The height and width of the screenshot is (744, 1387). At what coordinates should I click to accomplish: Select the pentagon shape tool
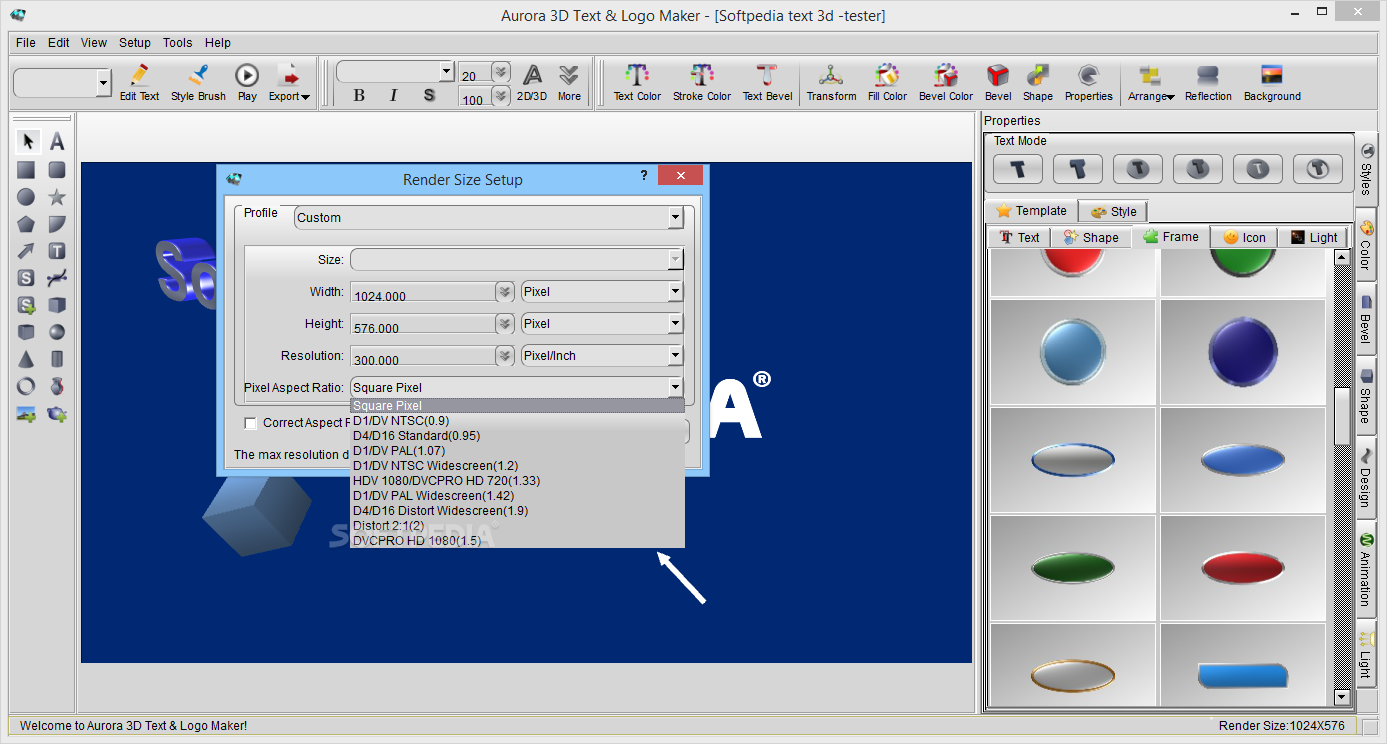(x=26, y=224)
